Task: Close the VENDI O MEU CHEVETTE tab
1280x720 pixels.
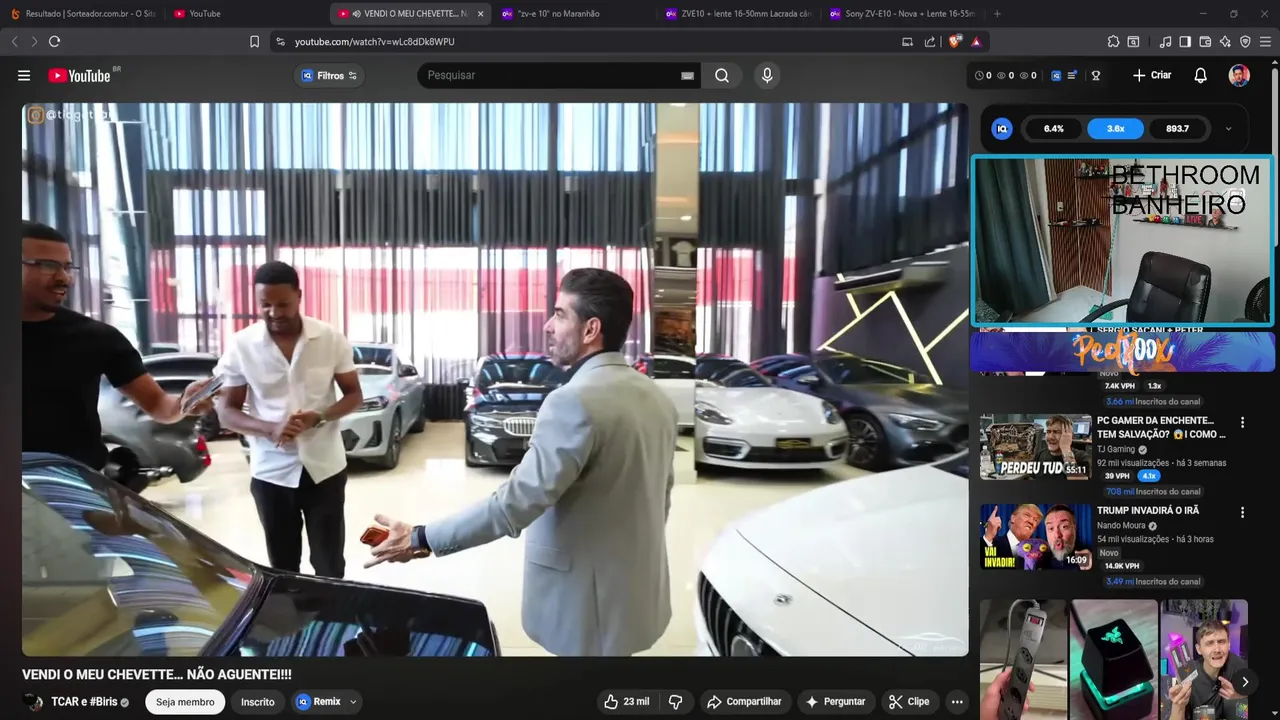Action: click(x=480, y=14)
